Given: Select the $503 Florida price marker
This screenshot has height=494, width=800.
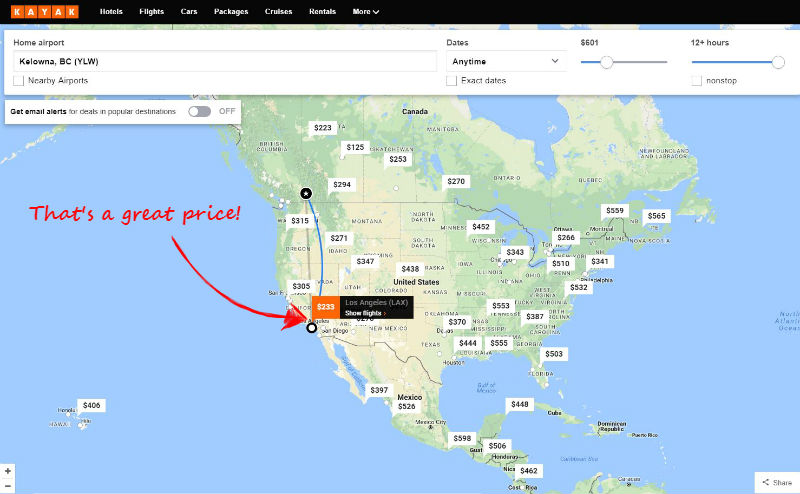Looking at the screenshot, I should (554, 354).
